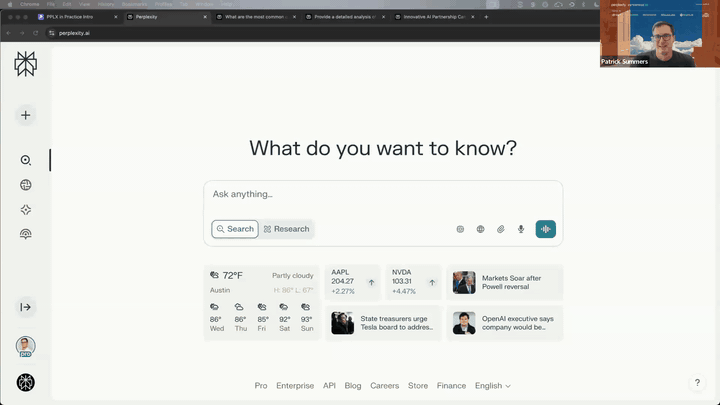
Task: Open the model selector chip icon
Action: click(x=460, y=229)
